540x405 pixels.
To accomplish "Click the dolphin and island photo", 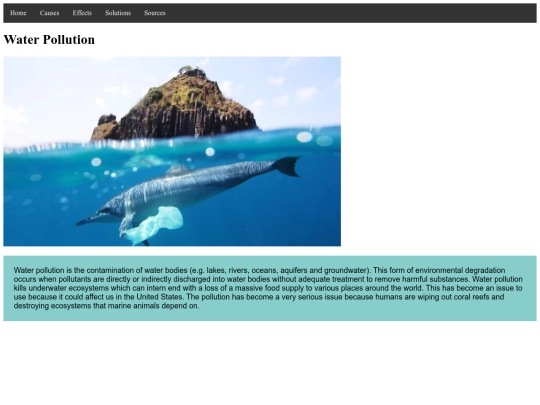I will [x=172, y=152].
